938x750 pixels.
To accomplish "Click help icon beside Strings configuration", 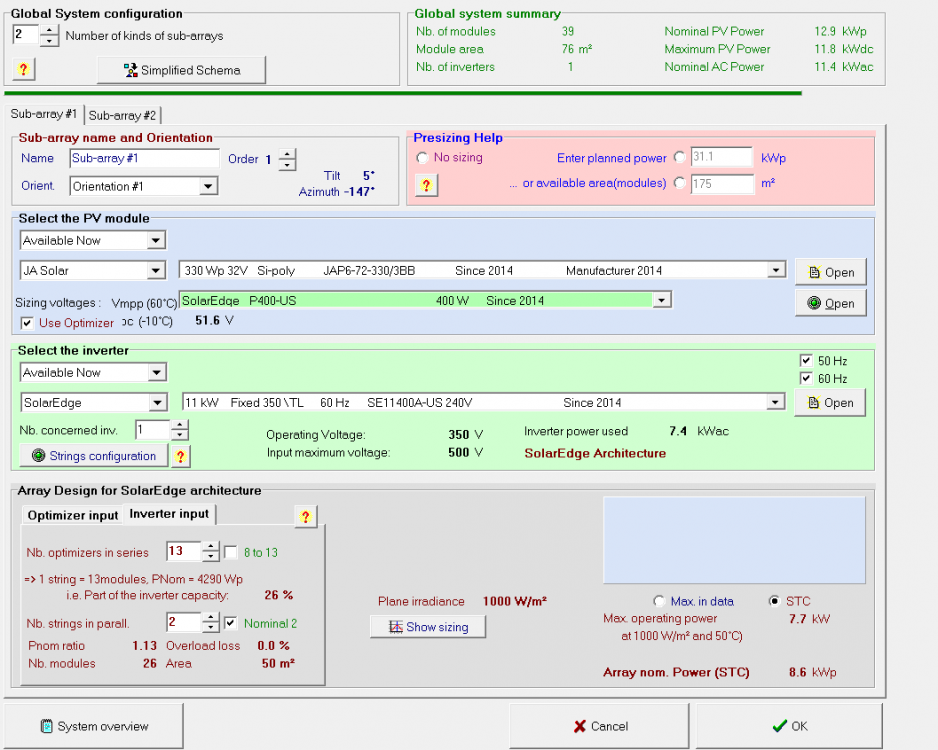I will click(x=181, y=456).
